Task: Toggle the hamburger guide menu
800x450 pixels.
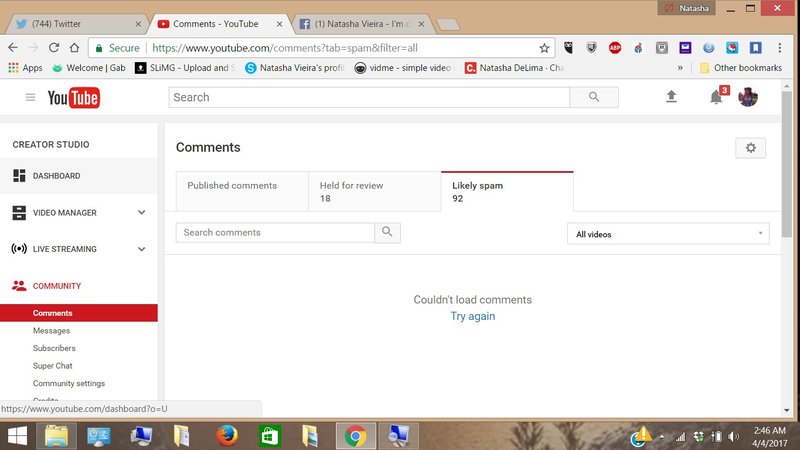Action: coord(30,97)
